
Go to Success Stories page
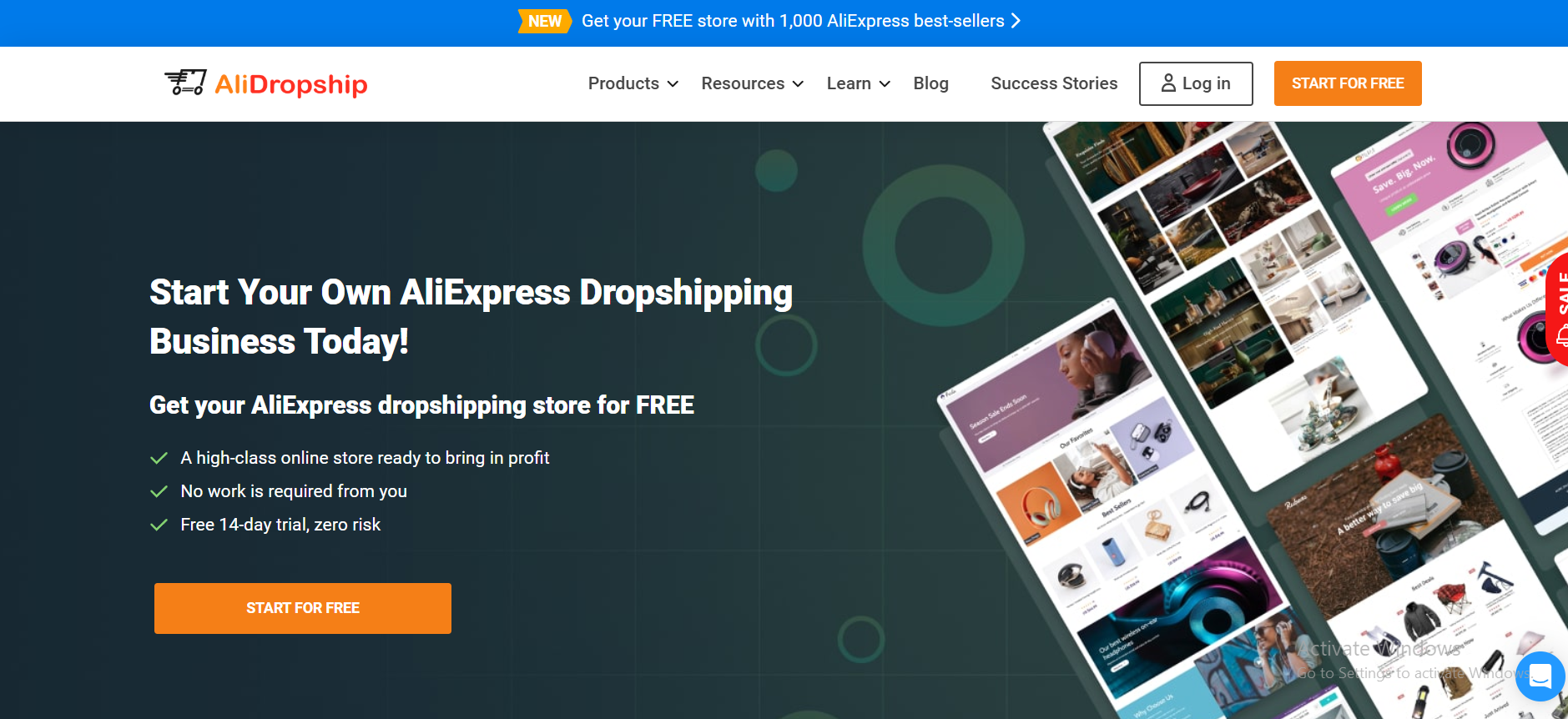pos(1054,83)
